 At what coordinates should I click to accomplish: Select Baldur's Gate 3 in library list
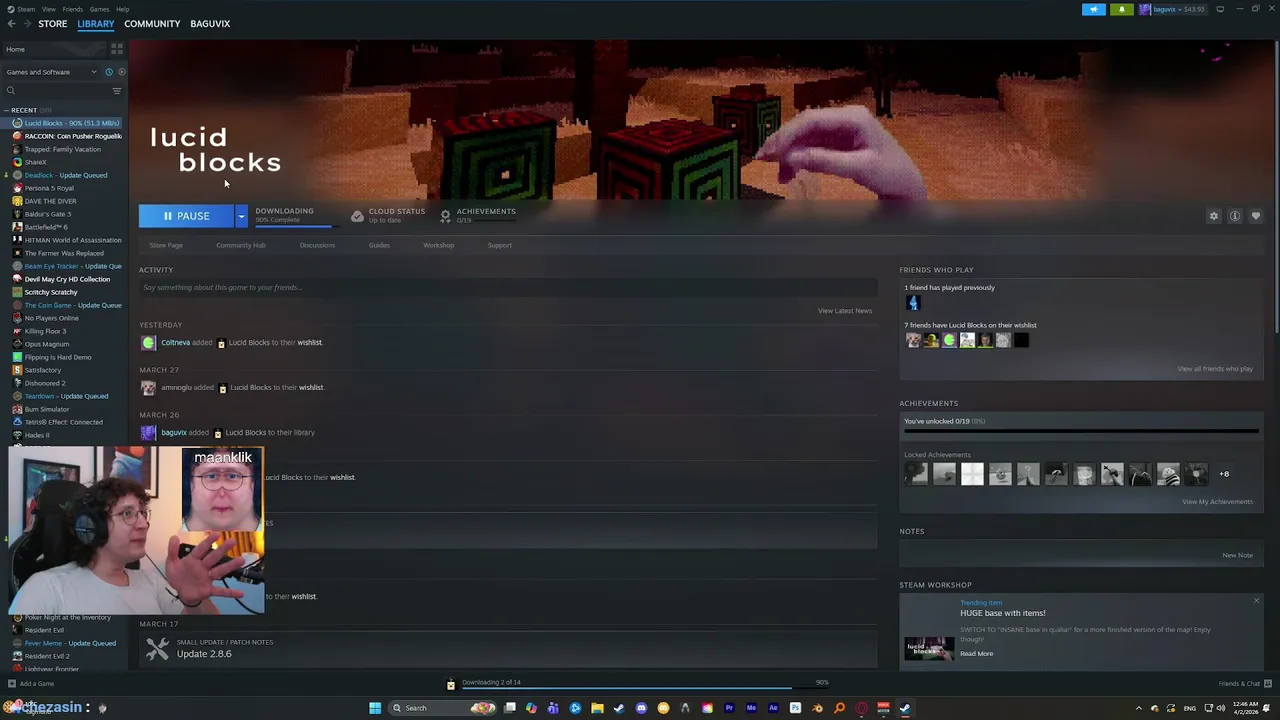tap(47, 214)
